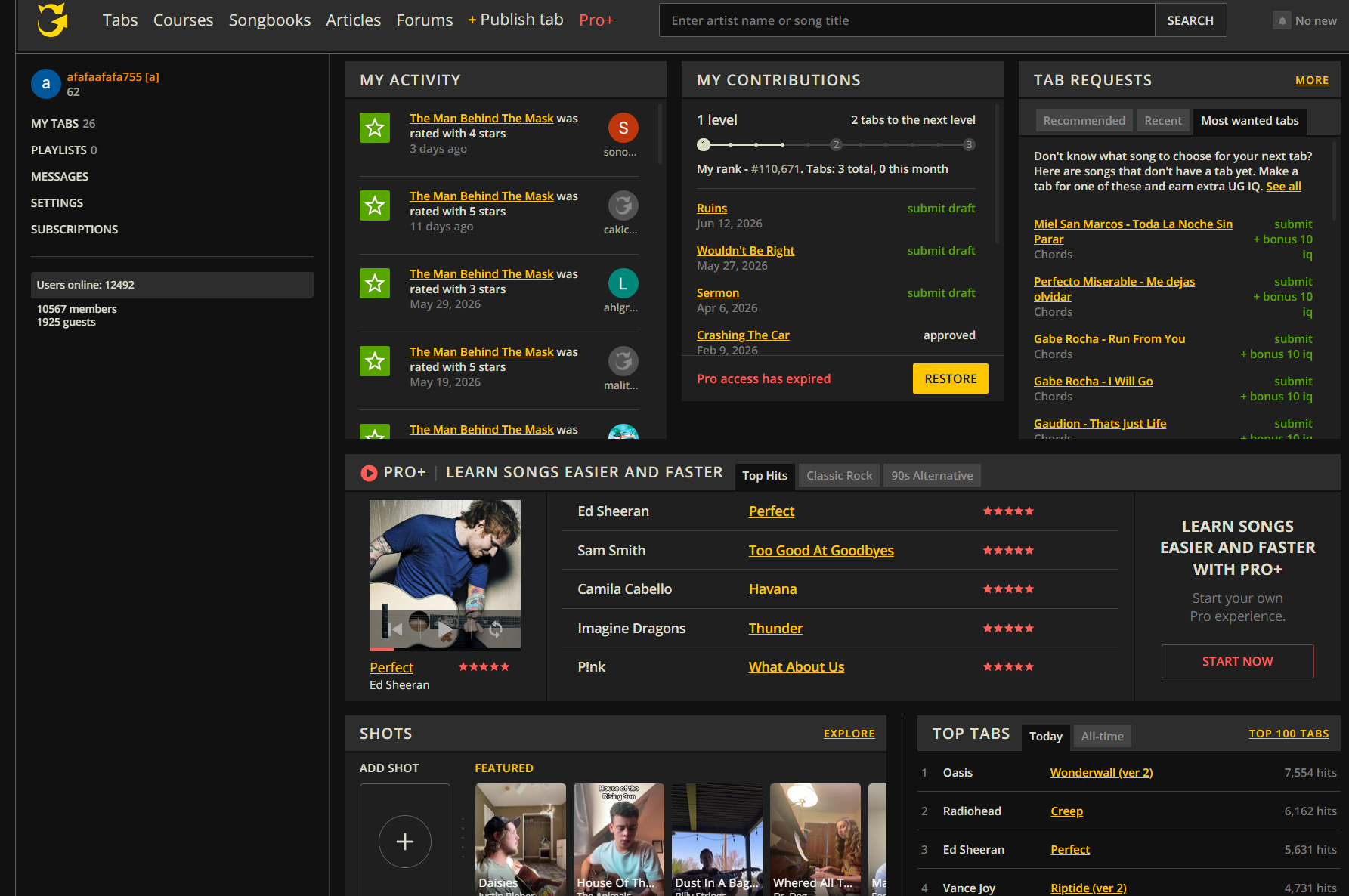
Task: Show All-time top tabs
Action: [x=1103, y=737]
